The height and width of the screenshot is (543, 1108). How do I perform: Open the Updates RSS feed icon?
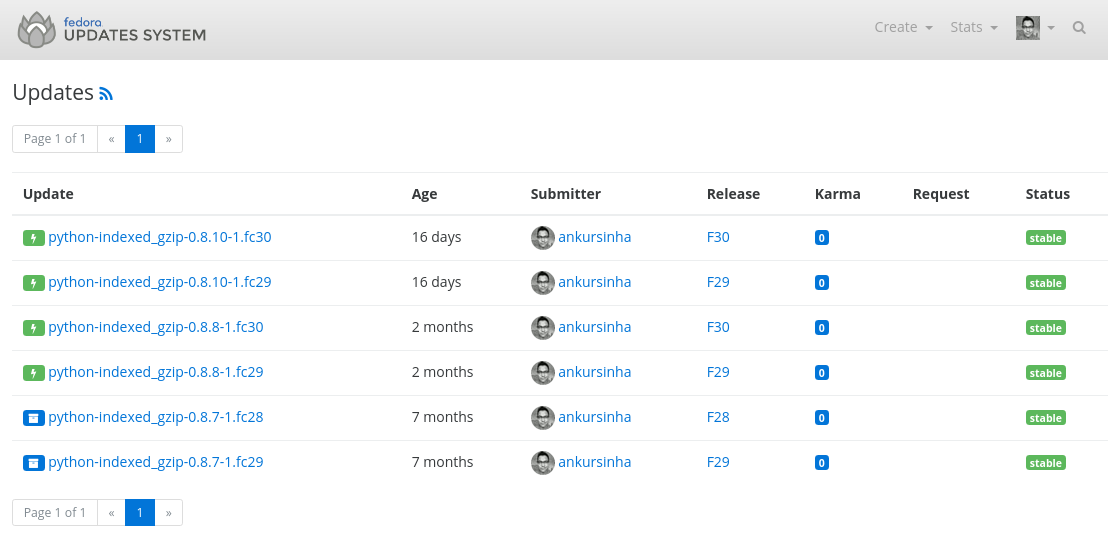[106, 94]
